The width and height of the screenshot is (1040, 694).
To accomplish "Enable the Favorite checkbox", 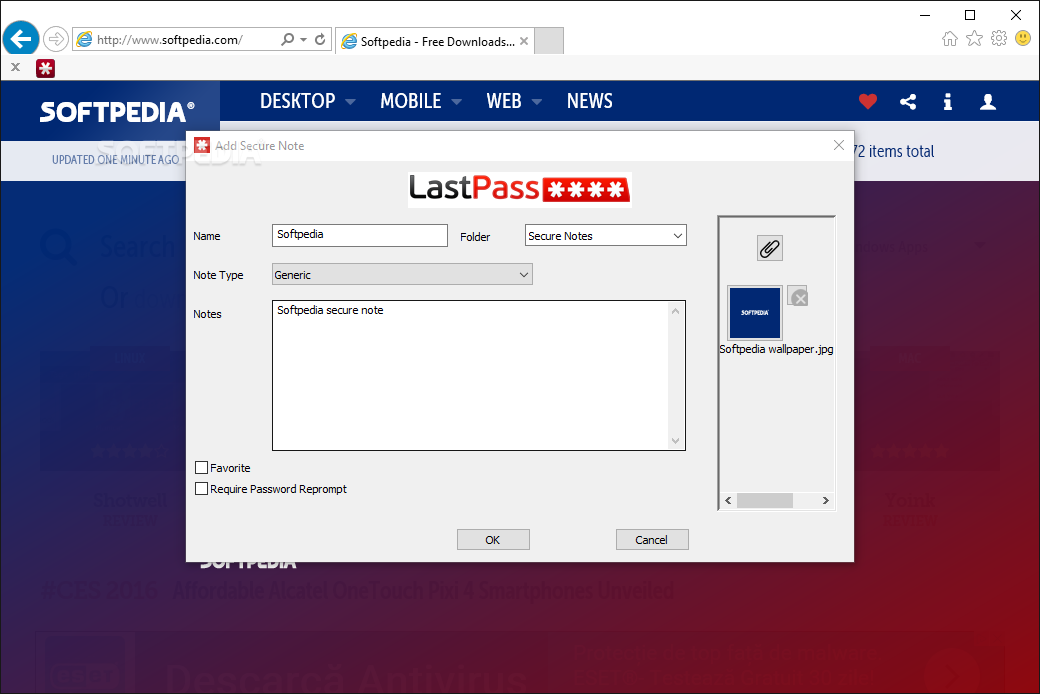I will coord(202,468).
